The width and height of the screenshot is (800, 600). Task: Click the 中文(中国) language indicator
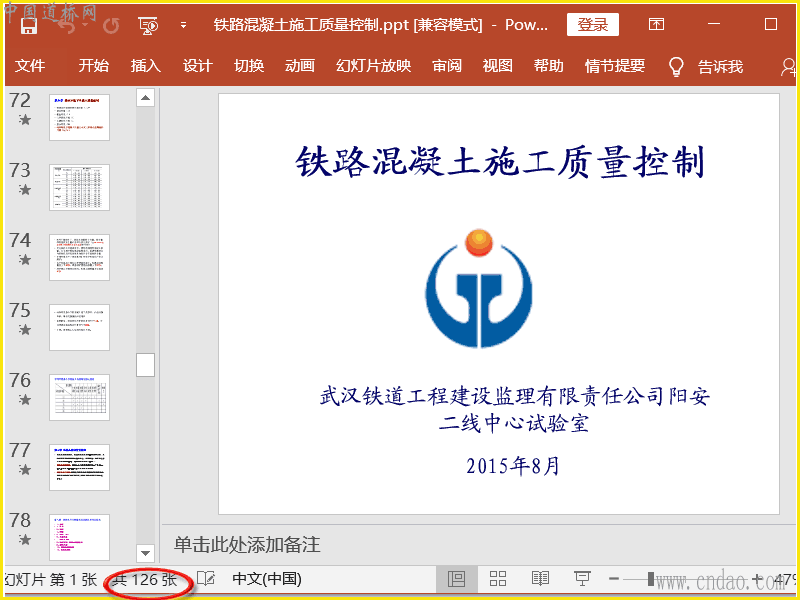click(267, 579)
